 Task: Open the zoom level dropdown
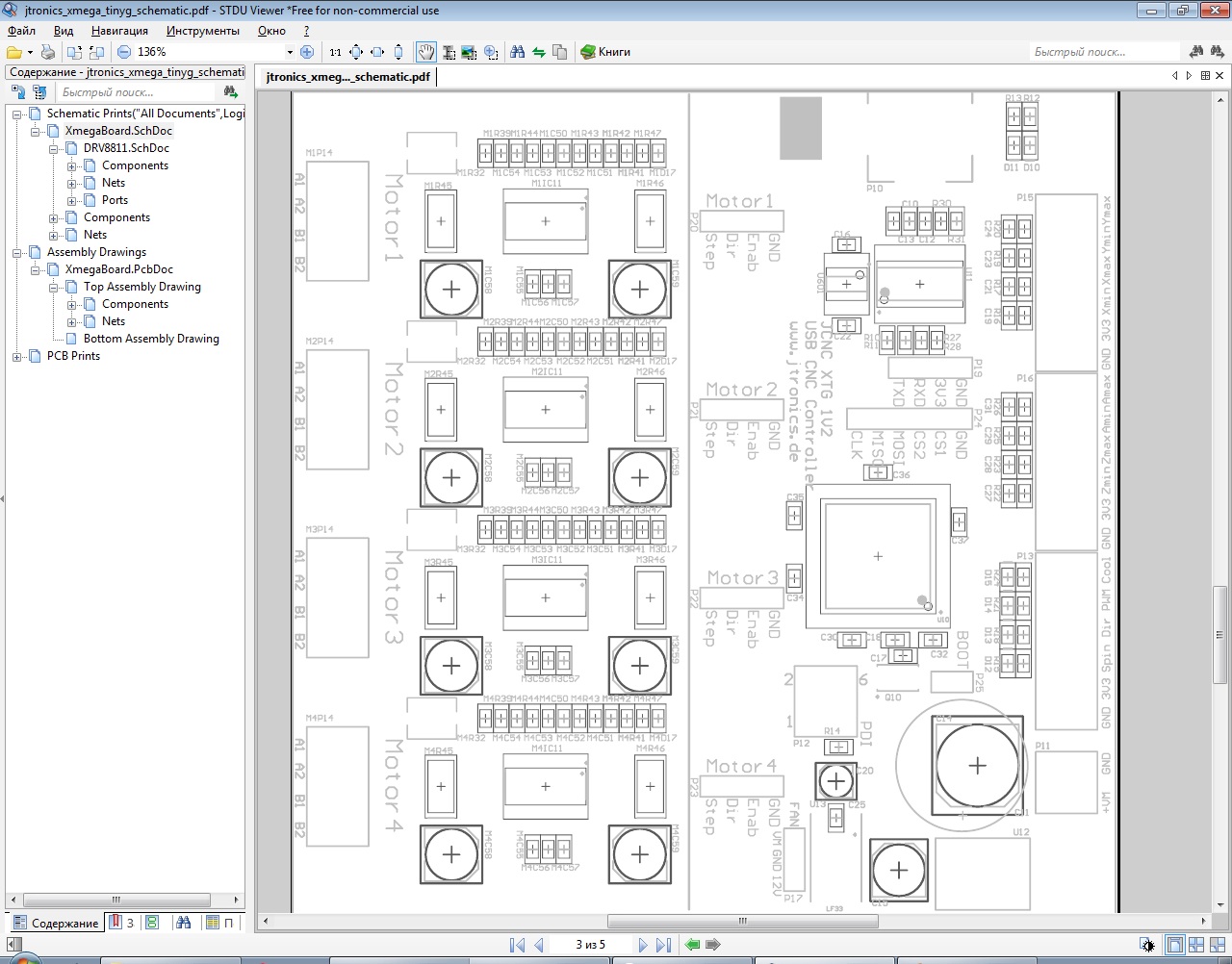click(x=290, y=52)
